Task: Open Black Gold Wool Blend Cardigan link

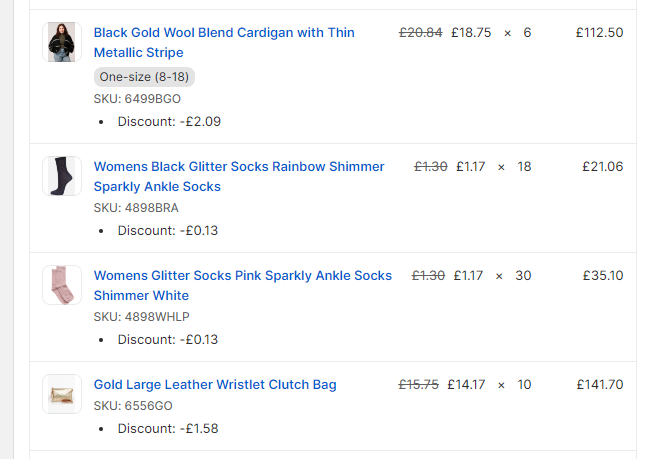Action: 224,33
